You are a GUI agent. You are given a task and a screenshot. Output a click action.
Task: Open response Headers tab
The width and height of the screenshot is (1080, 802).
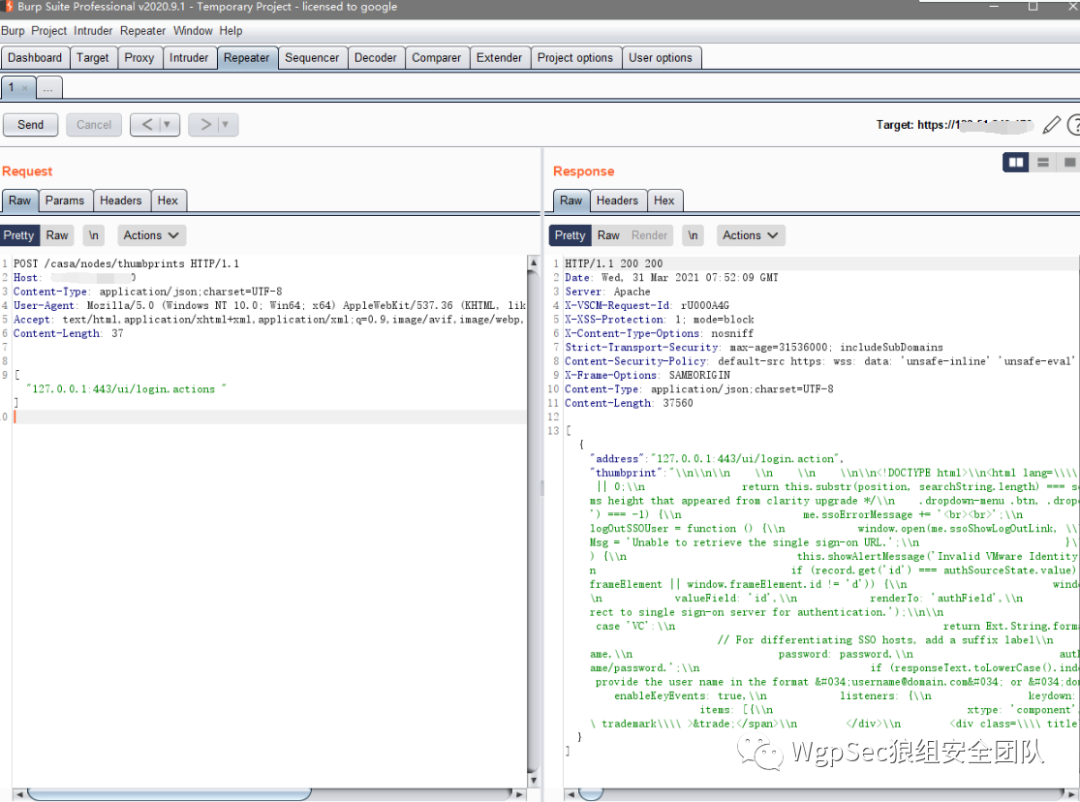click(x=617, y=200)
